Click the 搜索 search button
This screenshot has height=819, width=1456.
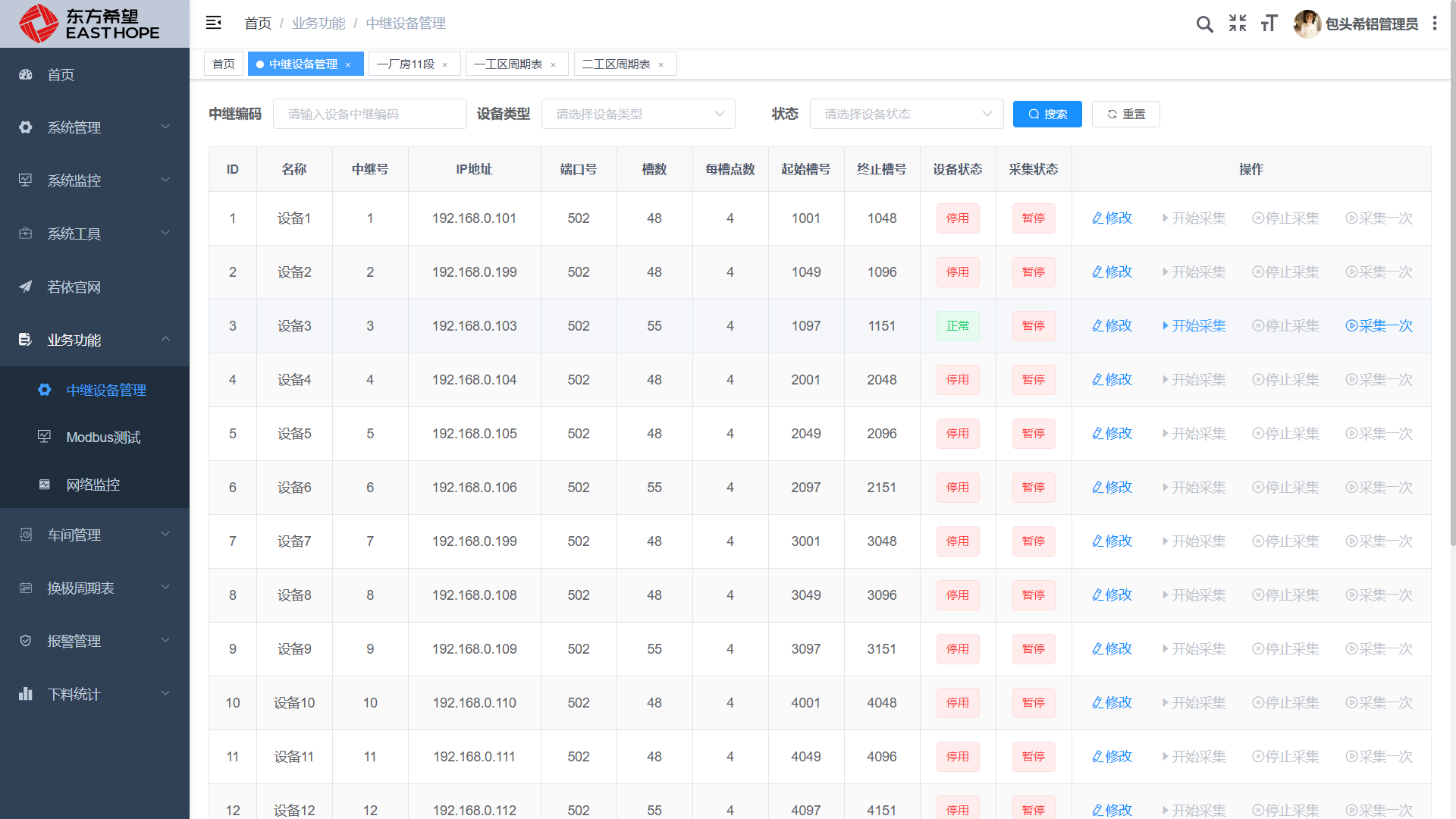pos(1047,114)
